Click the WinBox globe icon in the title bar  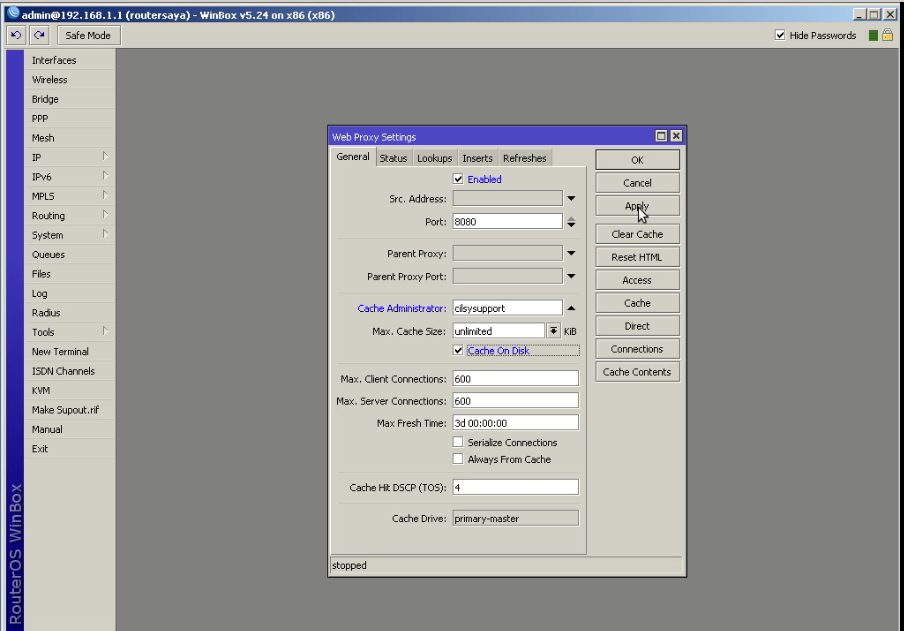point(11,13)
